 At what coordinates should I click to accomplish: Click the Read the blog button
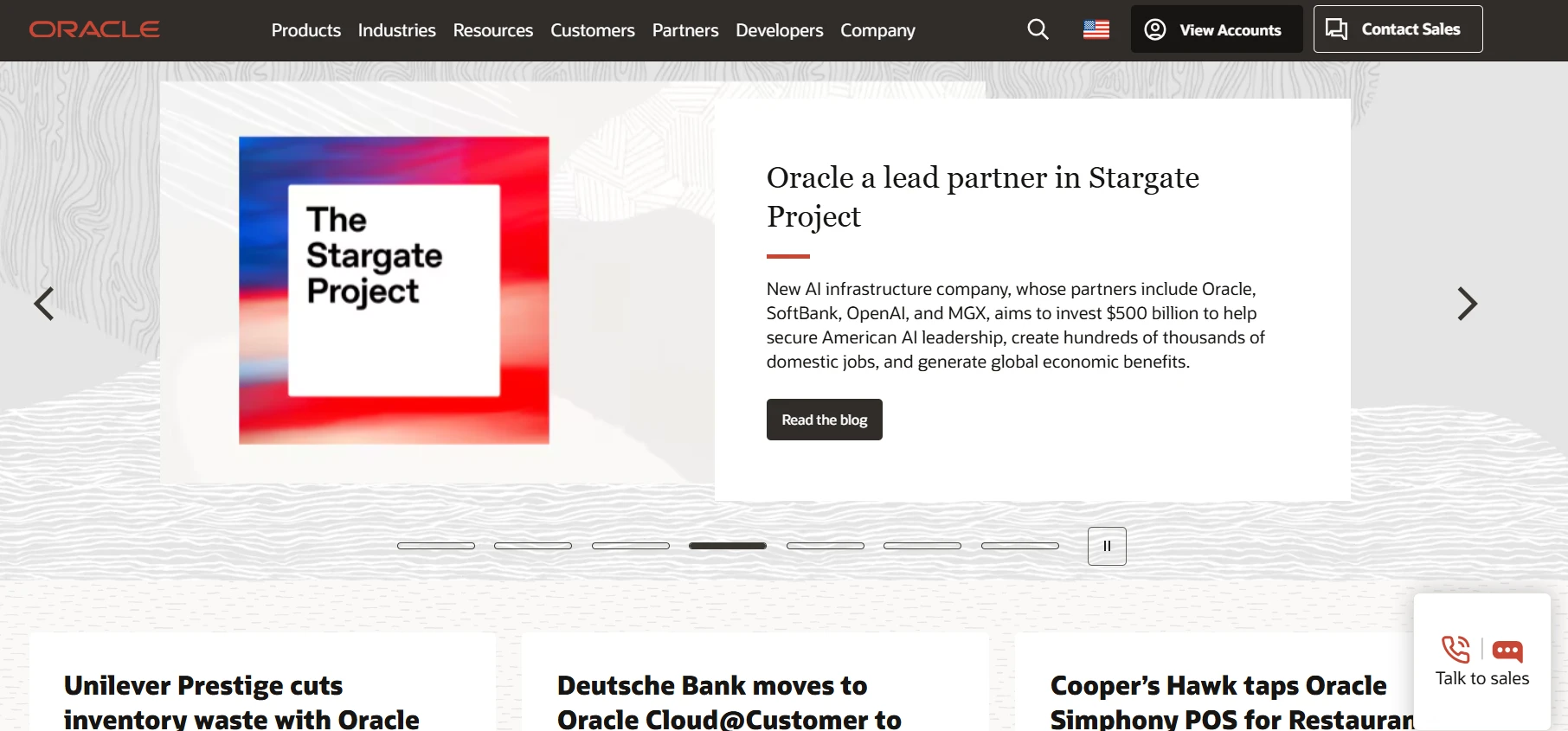[x=825, y=420]
